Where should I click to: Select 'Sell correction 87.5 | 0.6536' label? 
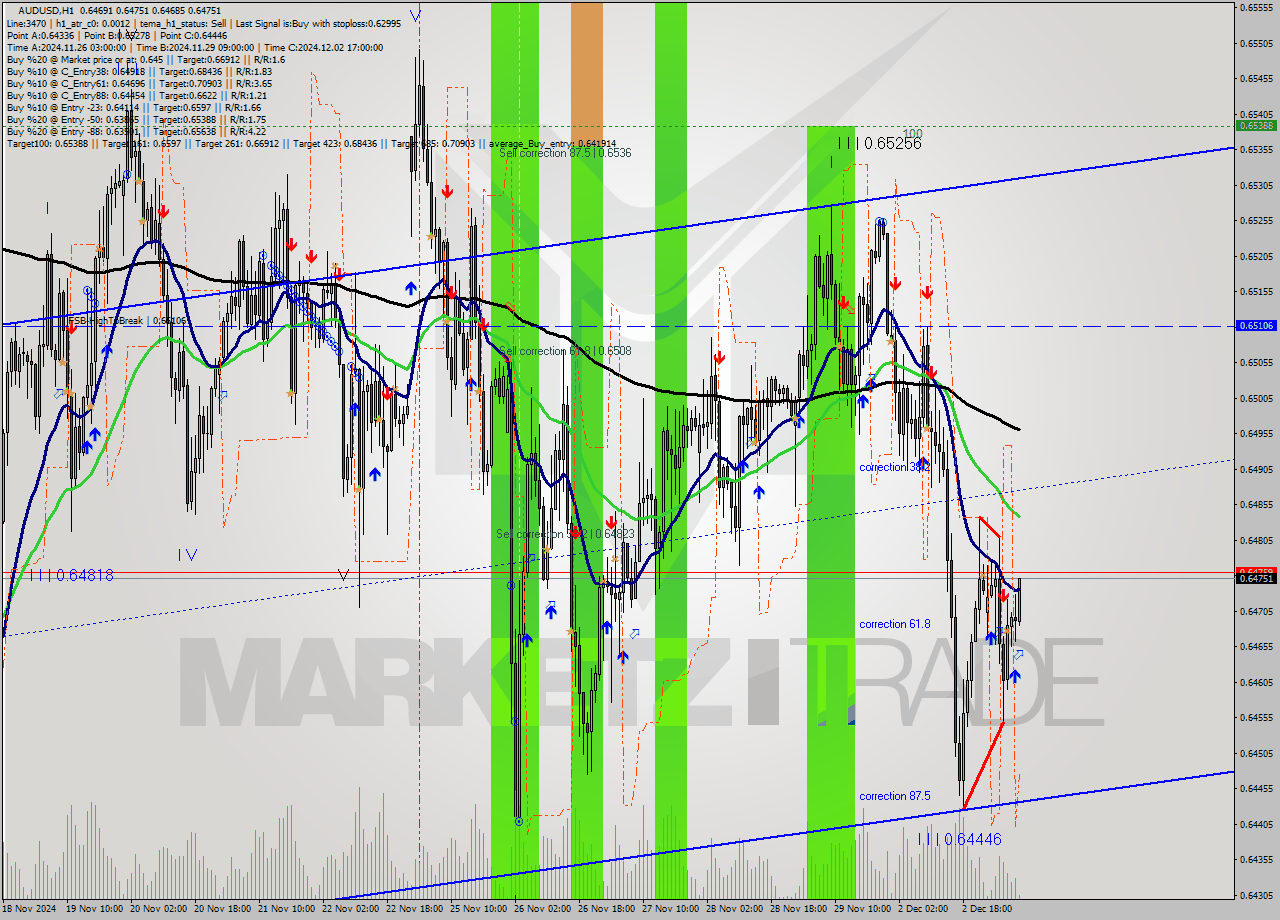[x=565, y=153]
